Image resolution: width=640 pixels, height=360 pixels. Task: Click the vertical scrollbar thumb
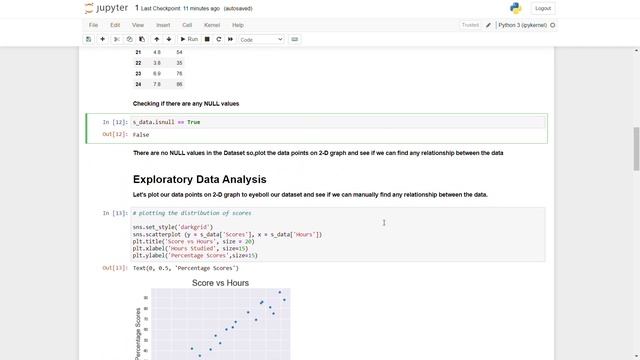(636, 149)
